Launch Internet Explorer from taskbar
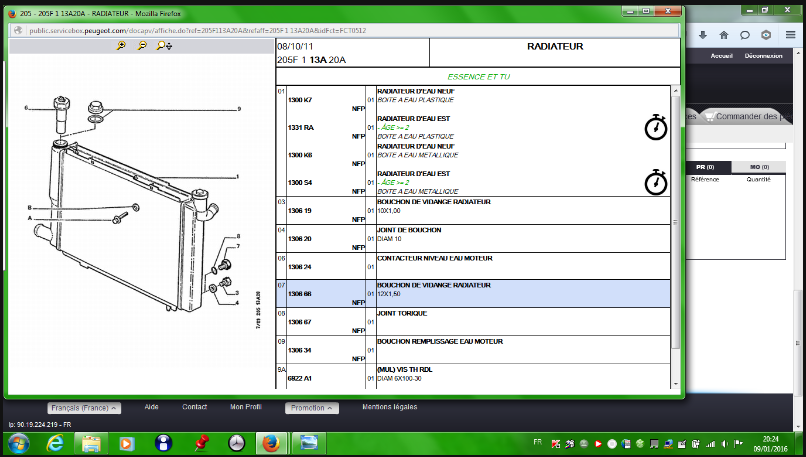The width and height of the screenshot is (806, 457). [54, 443]
